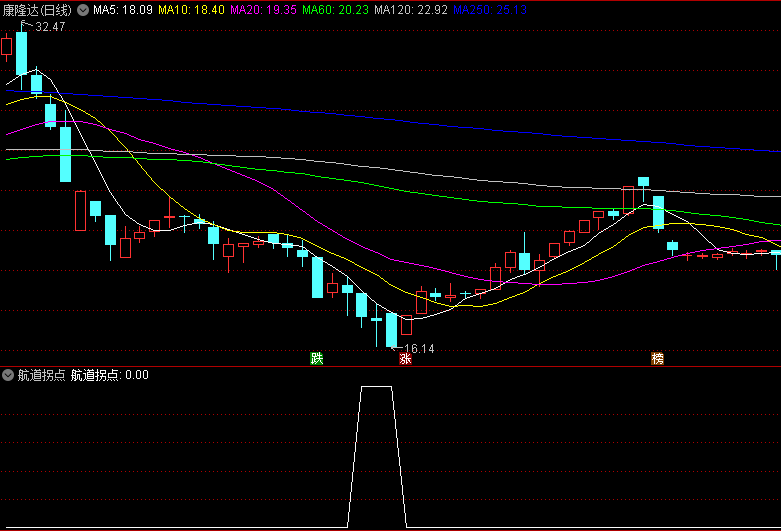
Task: Select the MA10: 18.40 label
Action: [x=191, y=10]
